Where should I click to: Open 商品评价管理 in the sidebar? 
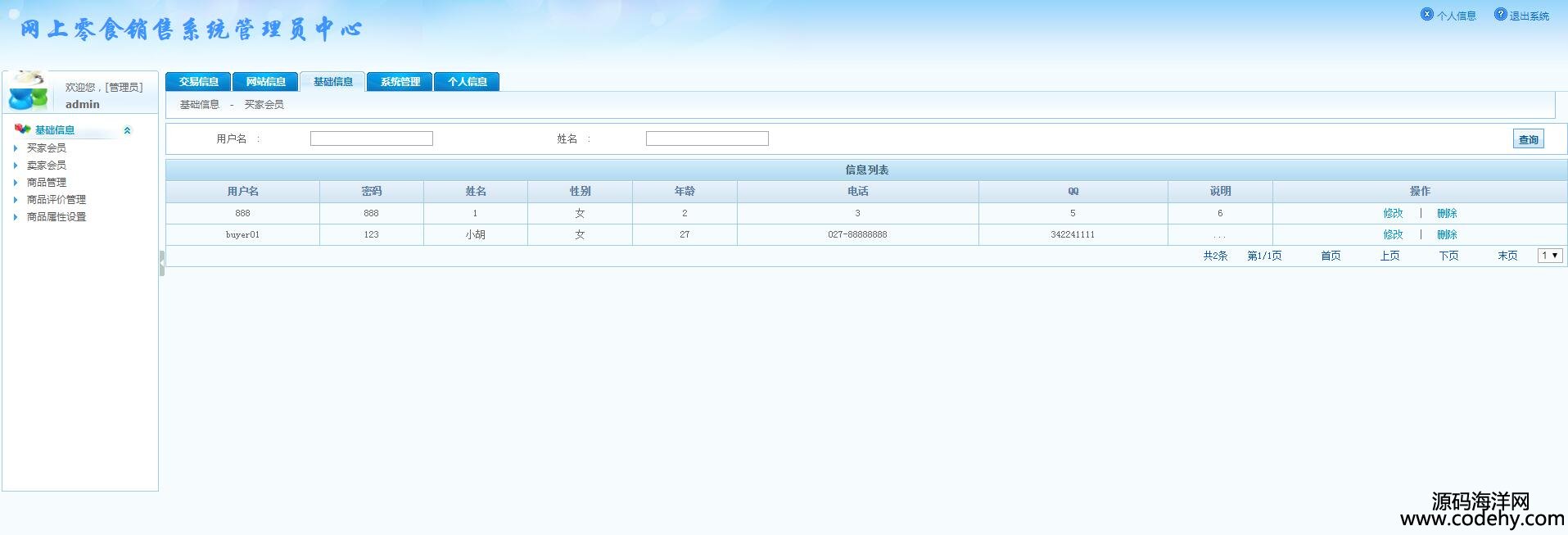pos(56,200)
